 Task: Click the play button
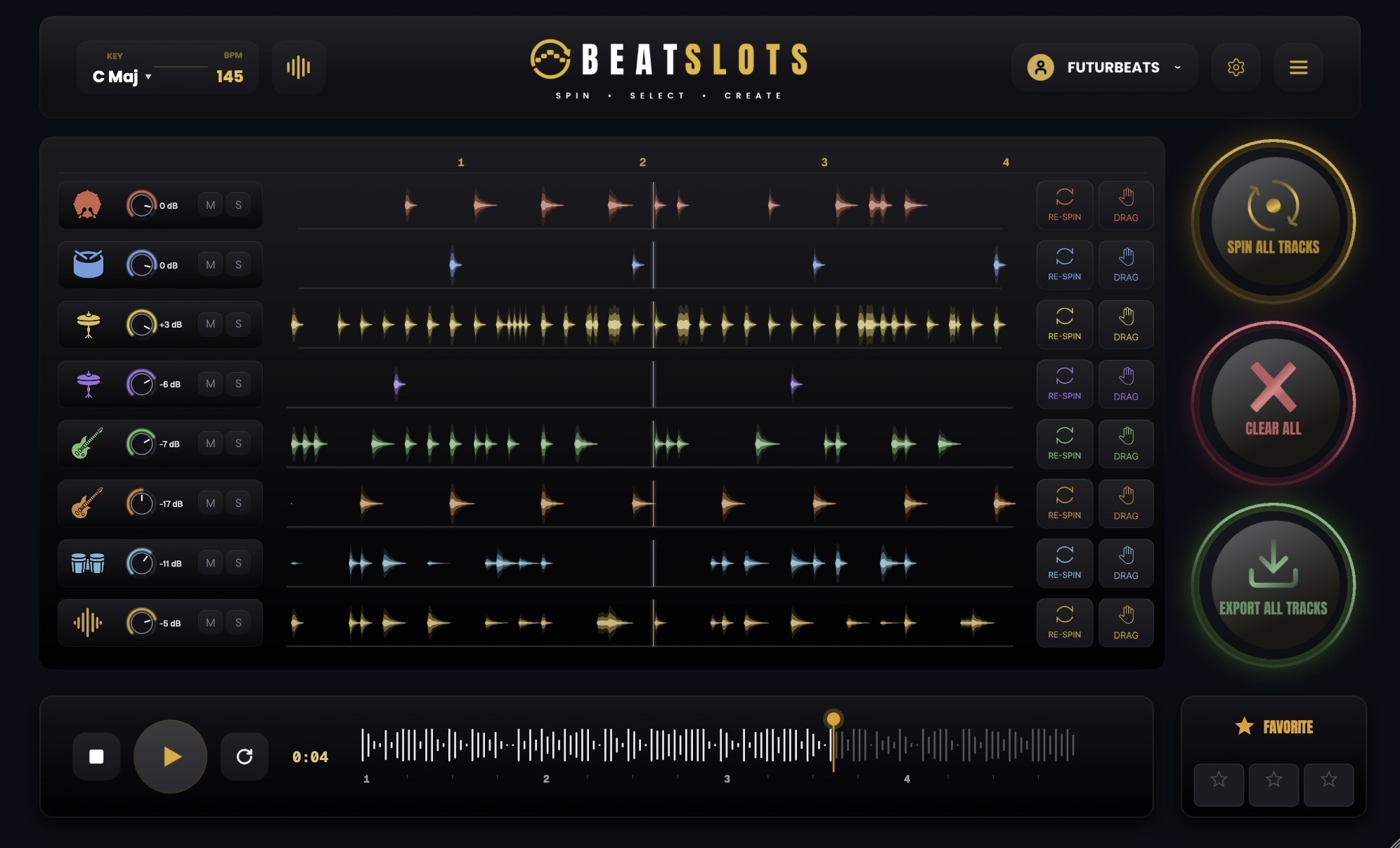(x=170, y=757)
